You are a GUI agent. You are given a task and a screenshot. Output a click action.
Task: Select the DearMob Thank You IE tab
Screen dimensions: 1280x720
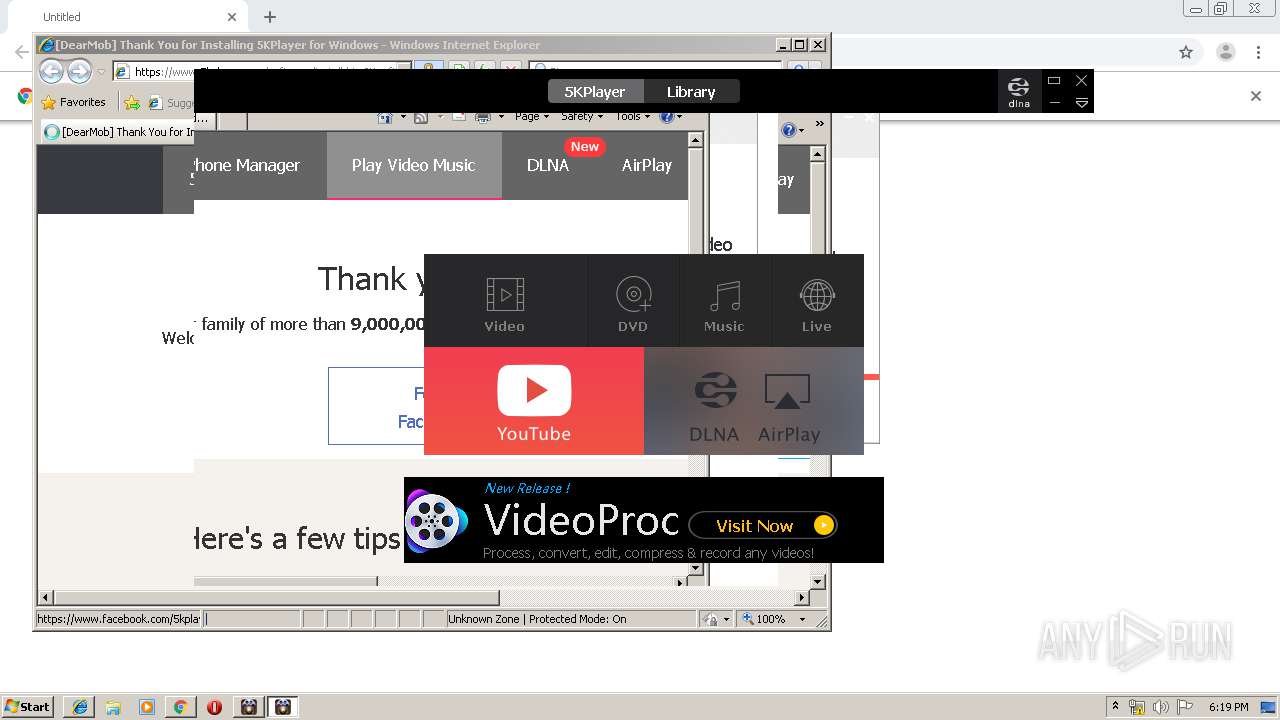click(118, 132)
